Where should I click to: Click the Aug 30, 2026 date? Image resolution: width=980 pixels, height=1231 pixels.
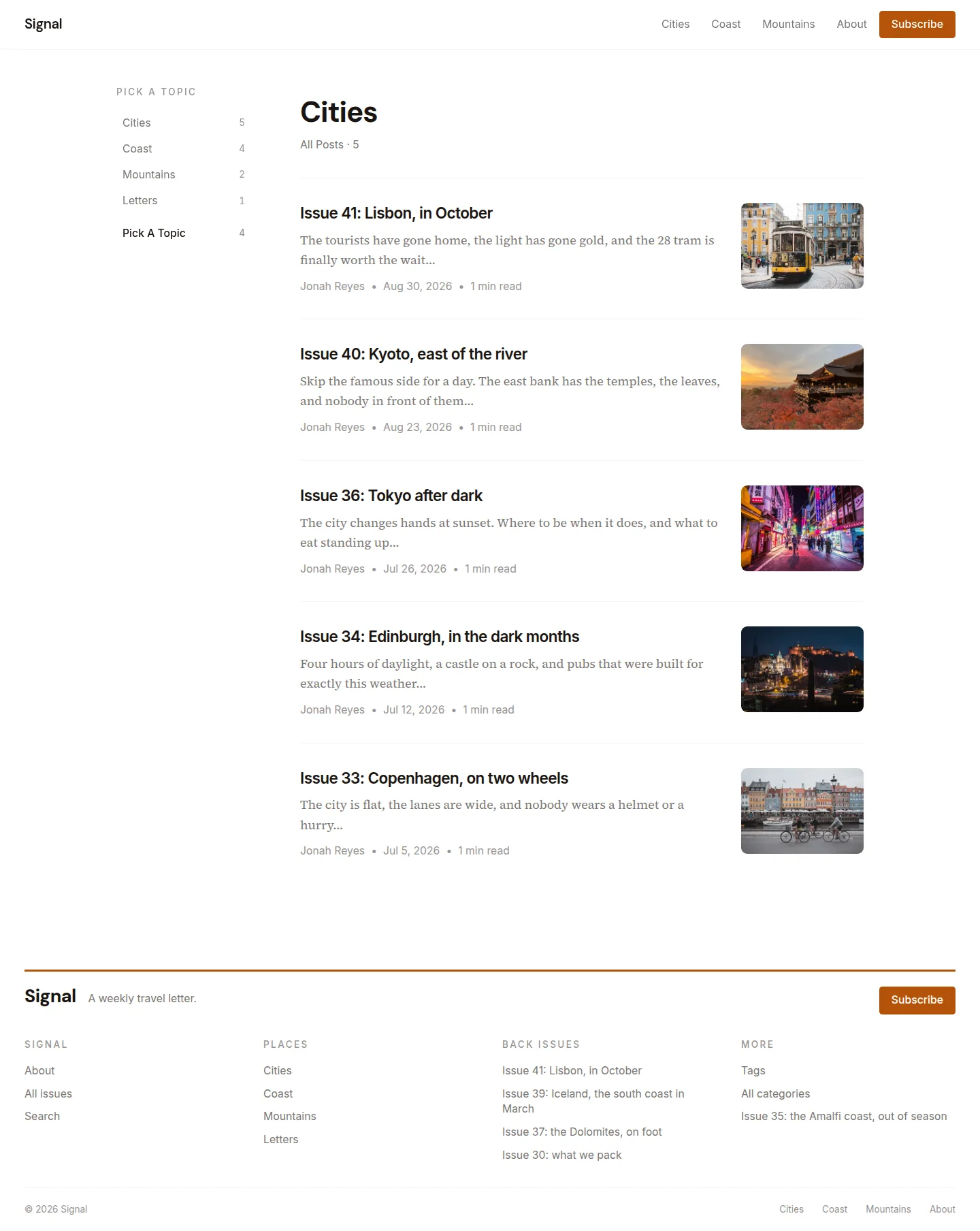tap(417, 286)
